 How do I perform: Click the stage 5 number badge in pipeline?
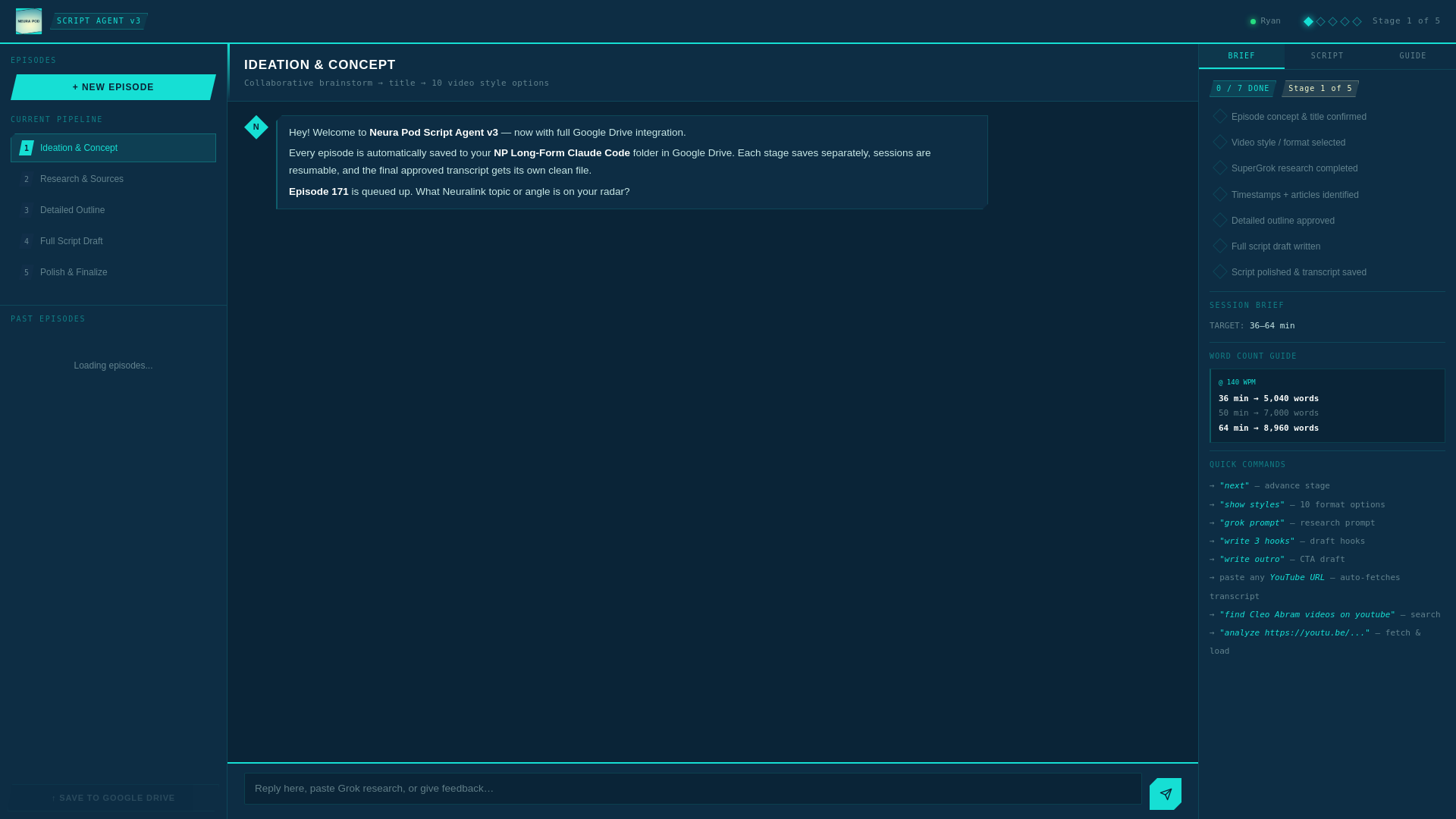[x=27, y=272]
